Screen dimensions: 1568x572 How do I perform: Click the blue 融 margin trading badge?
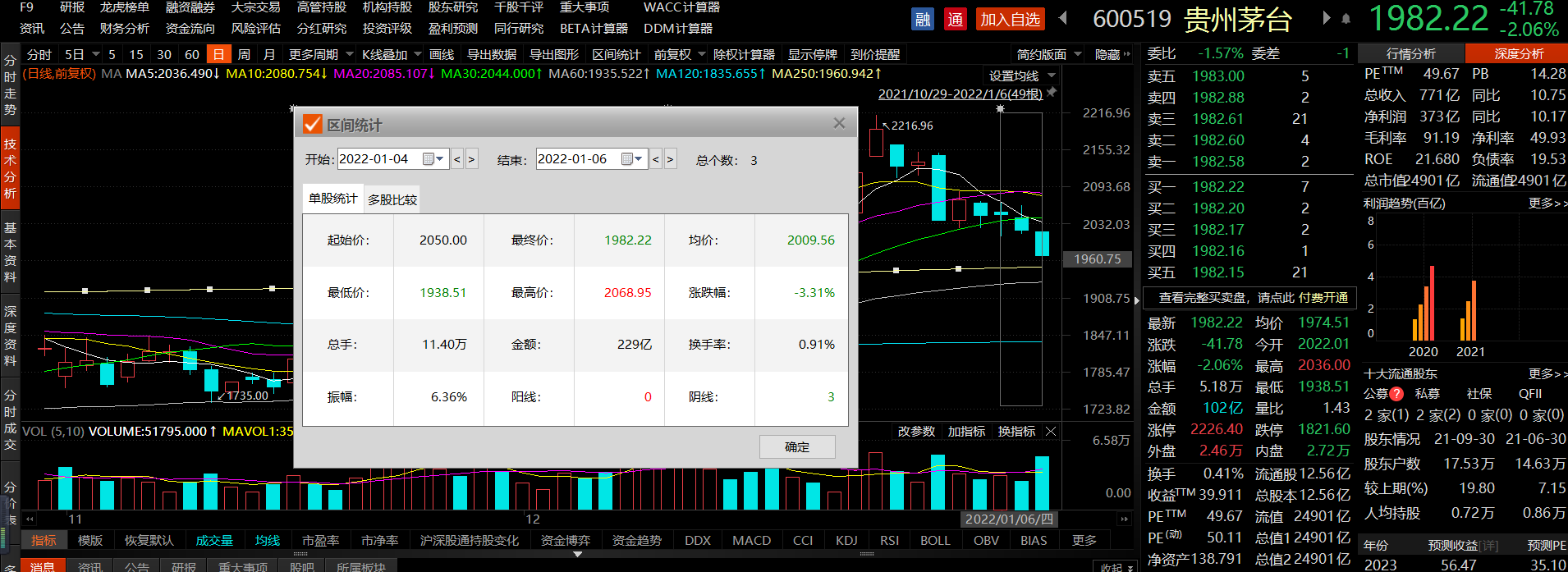tap(923, 19)
